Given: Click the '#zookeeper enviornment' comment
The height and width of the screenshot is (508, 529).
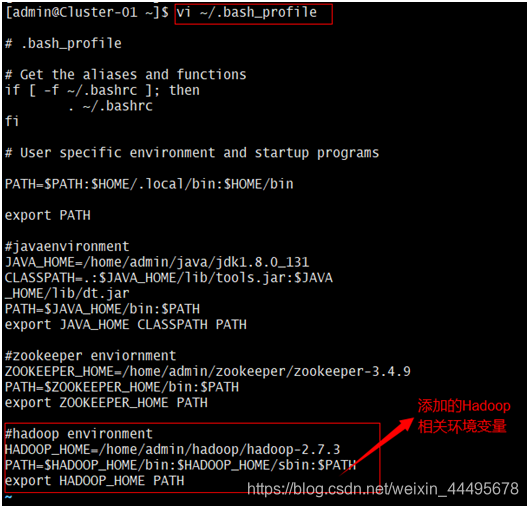Looking at the screenshot, I should coord(91,356).
